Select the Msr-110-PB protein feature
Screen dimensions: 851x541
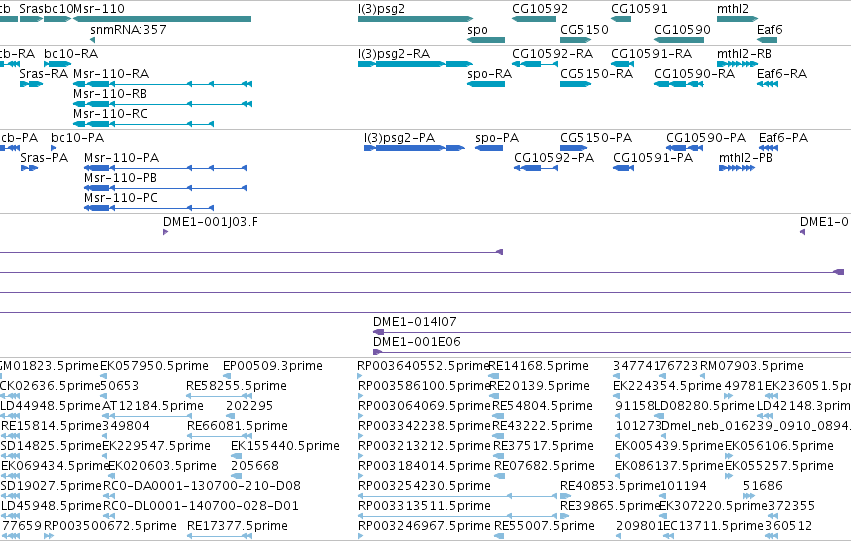[166, 188]
